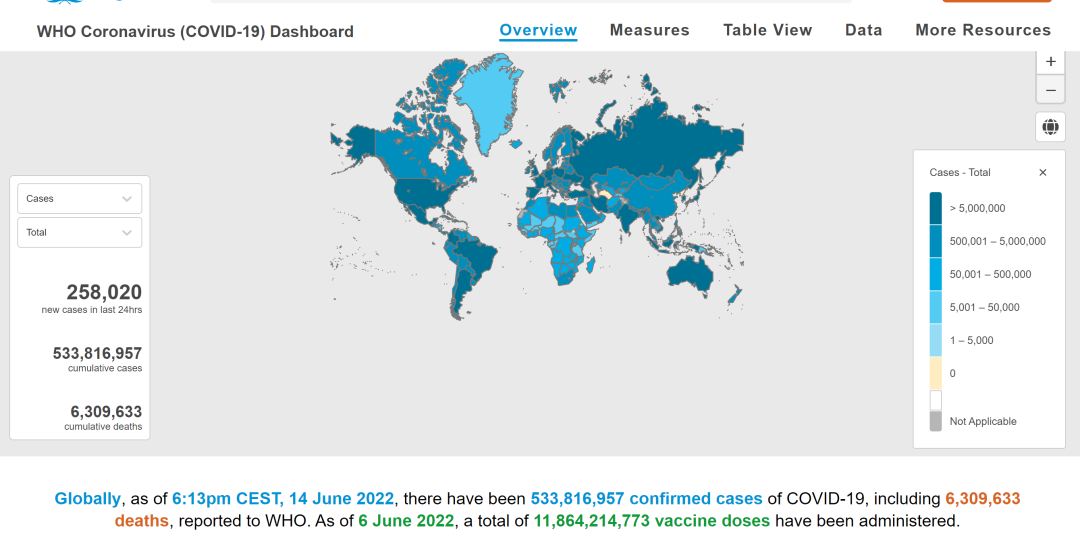Screen dimensions: 1080x547
Task: Switch to the Overview tab
Action: tap(538, 30)
